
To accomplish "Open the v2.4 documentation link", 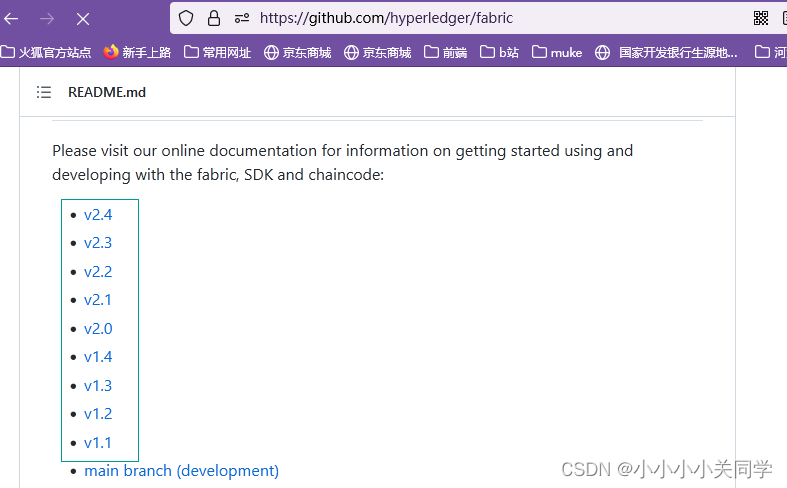I will 98,215.
